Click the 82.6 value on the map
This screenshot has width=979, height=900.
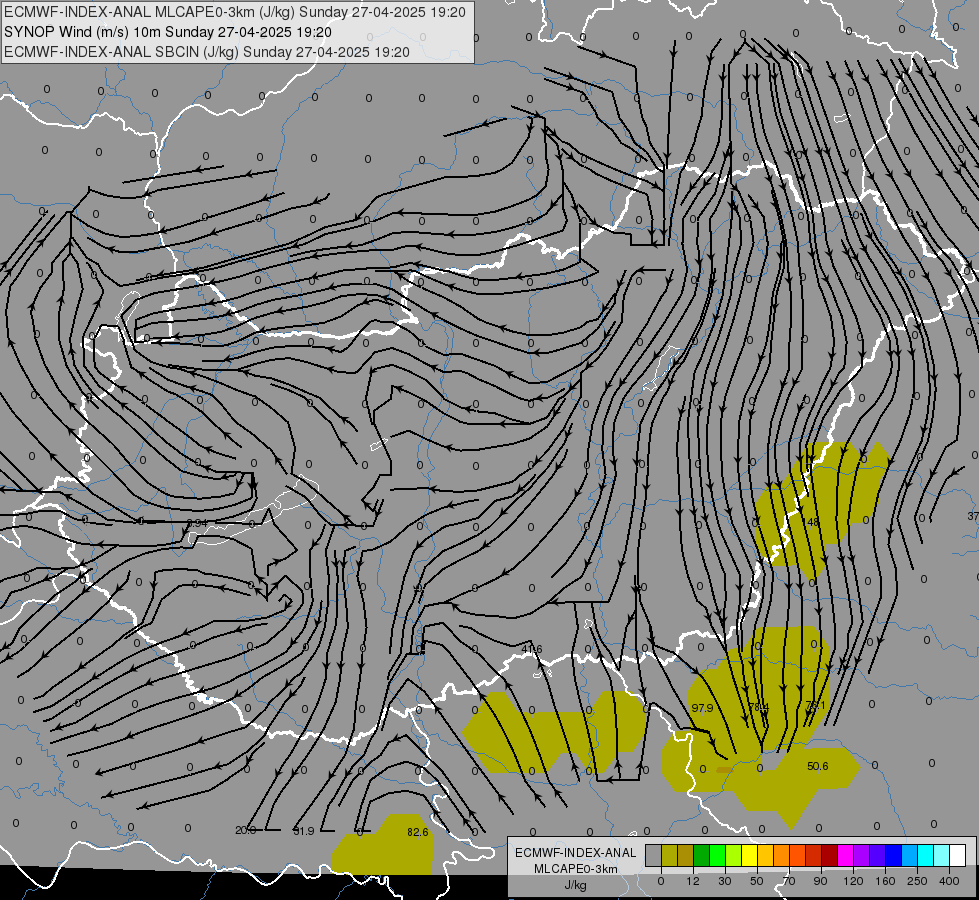418,832
